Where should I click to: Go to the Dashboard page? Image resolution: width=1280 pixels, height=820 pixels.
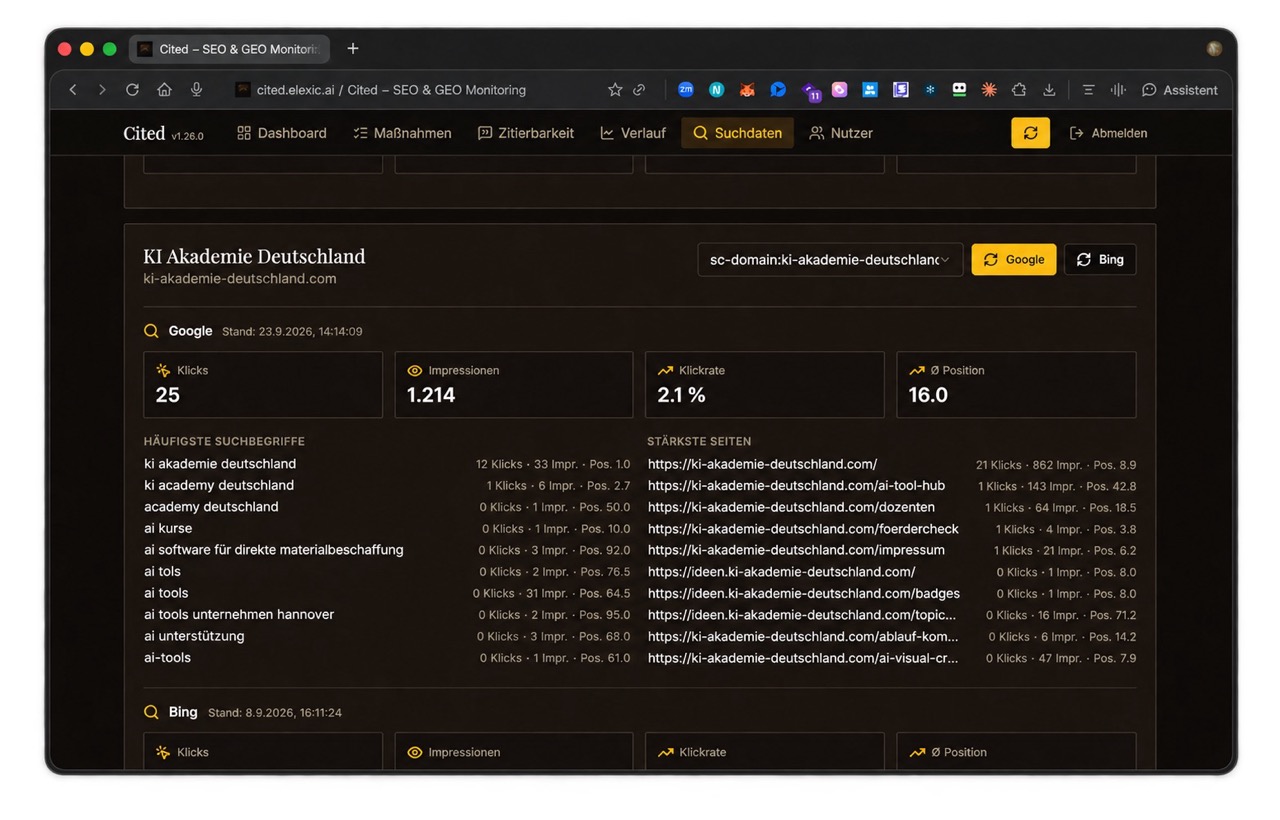282,133
